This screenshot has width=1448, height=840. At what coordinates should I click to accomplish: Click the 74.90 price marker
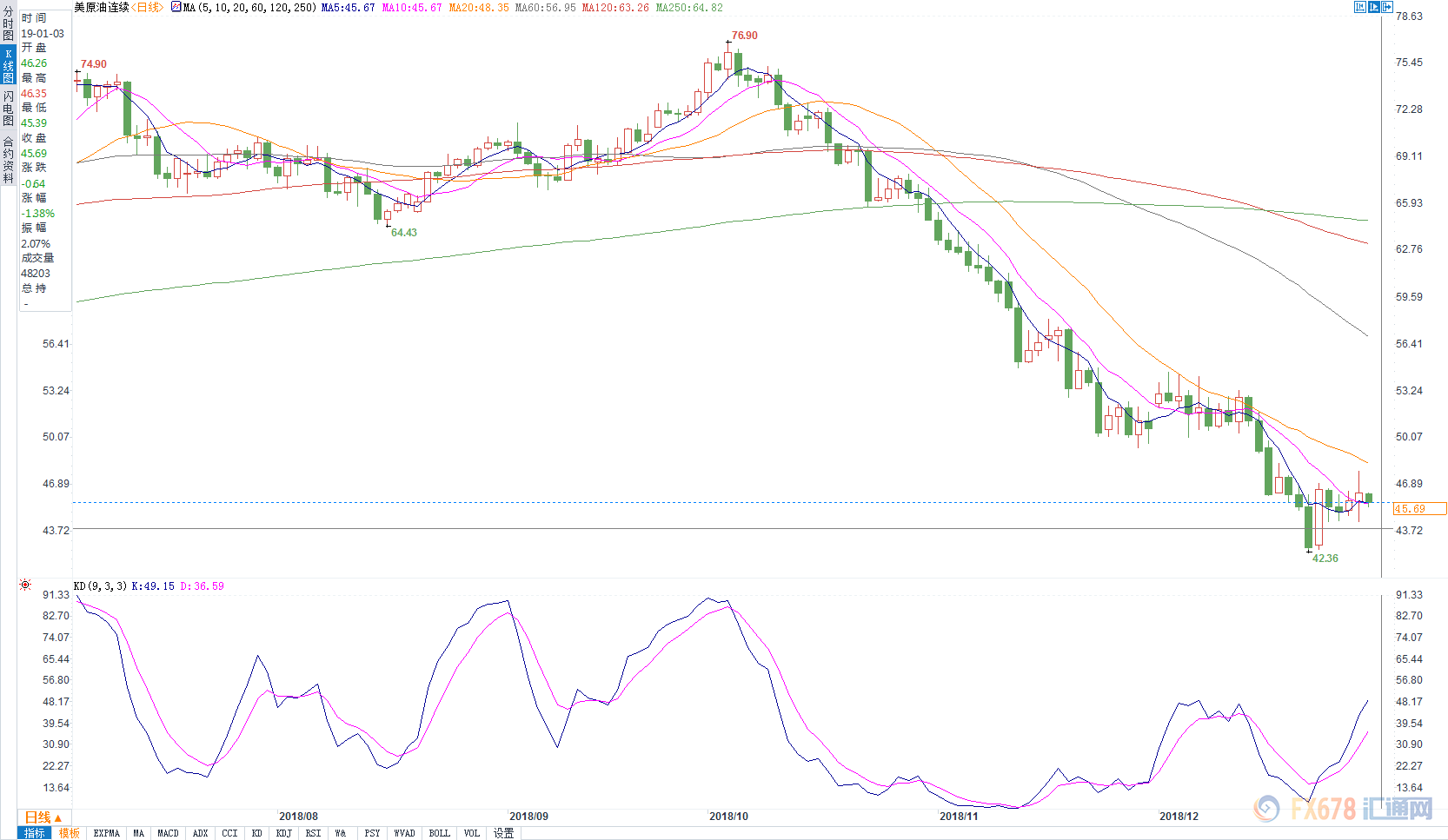pos(93,64)
